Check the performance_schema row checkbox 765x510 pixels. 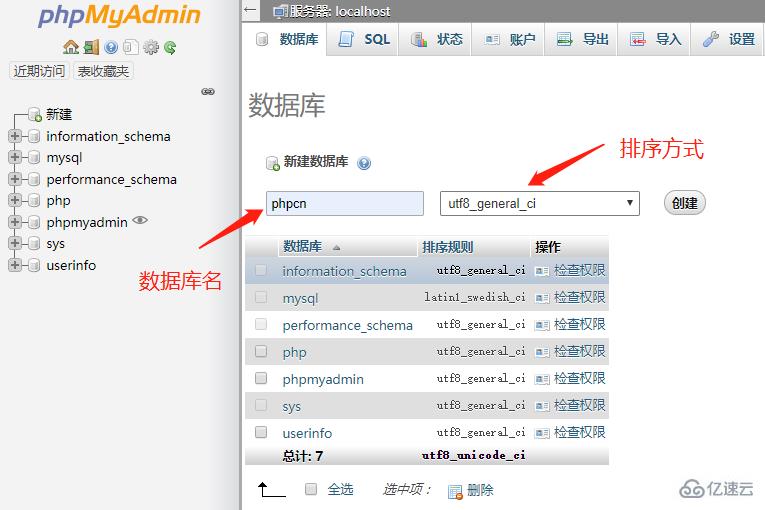click(261, 324)
